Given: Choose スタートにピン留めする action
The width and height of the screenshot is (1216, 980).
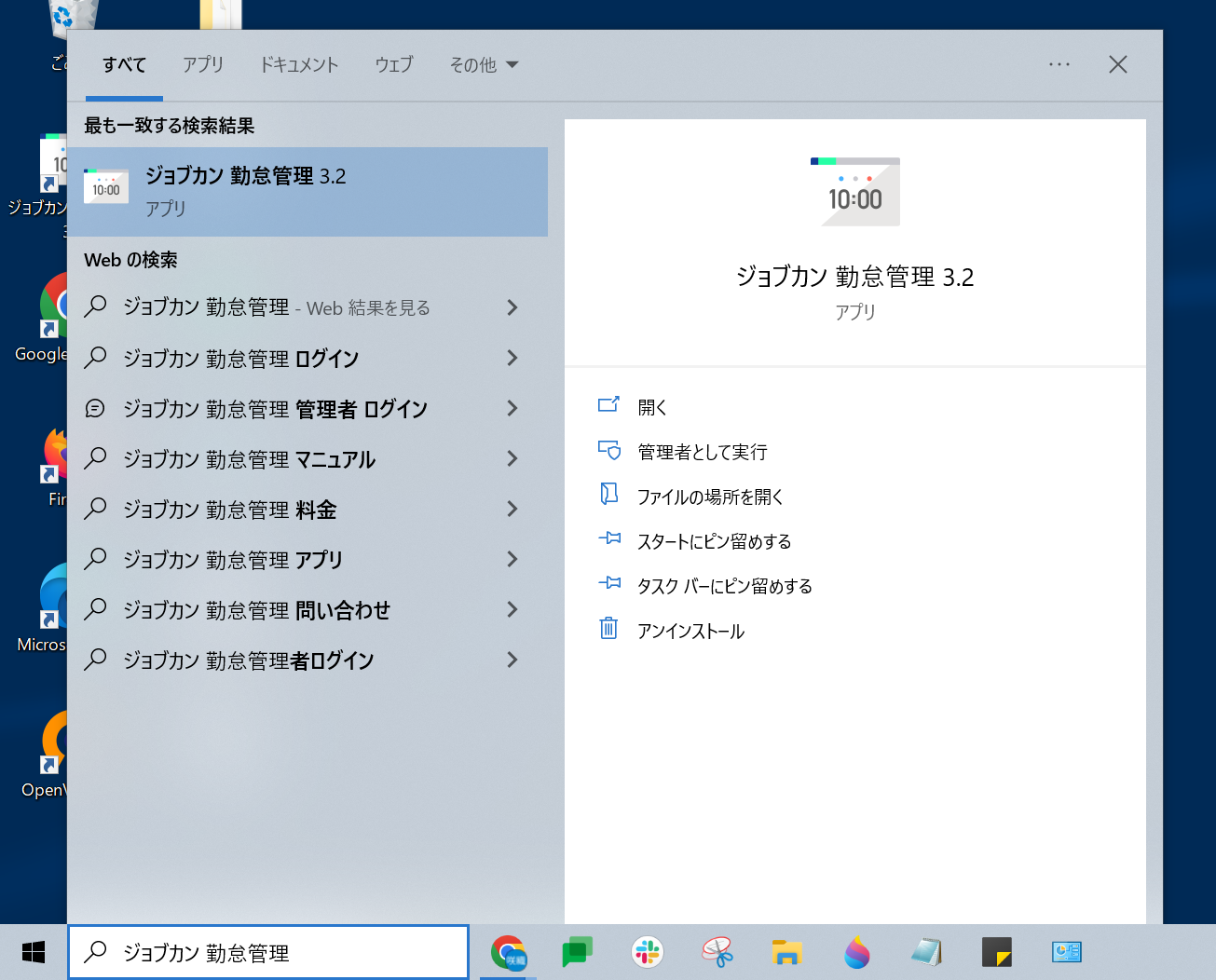Looking at the screenshot, I should [714, 541].
